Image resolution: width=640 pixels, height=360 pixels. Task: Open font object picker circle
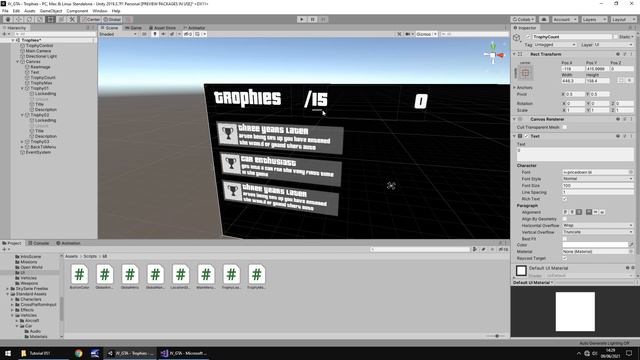click(631, 172)
